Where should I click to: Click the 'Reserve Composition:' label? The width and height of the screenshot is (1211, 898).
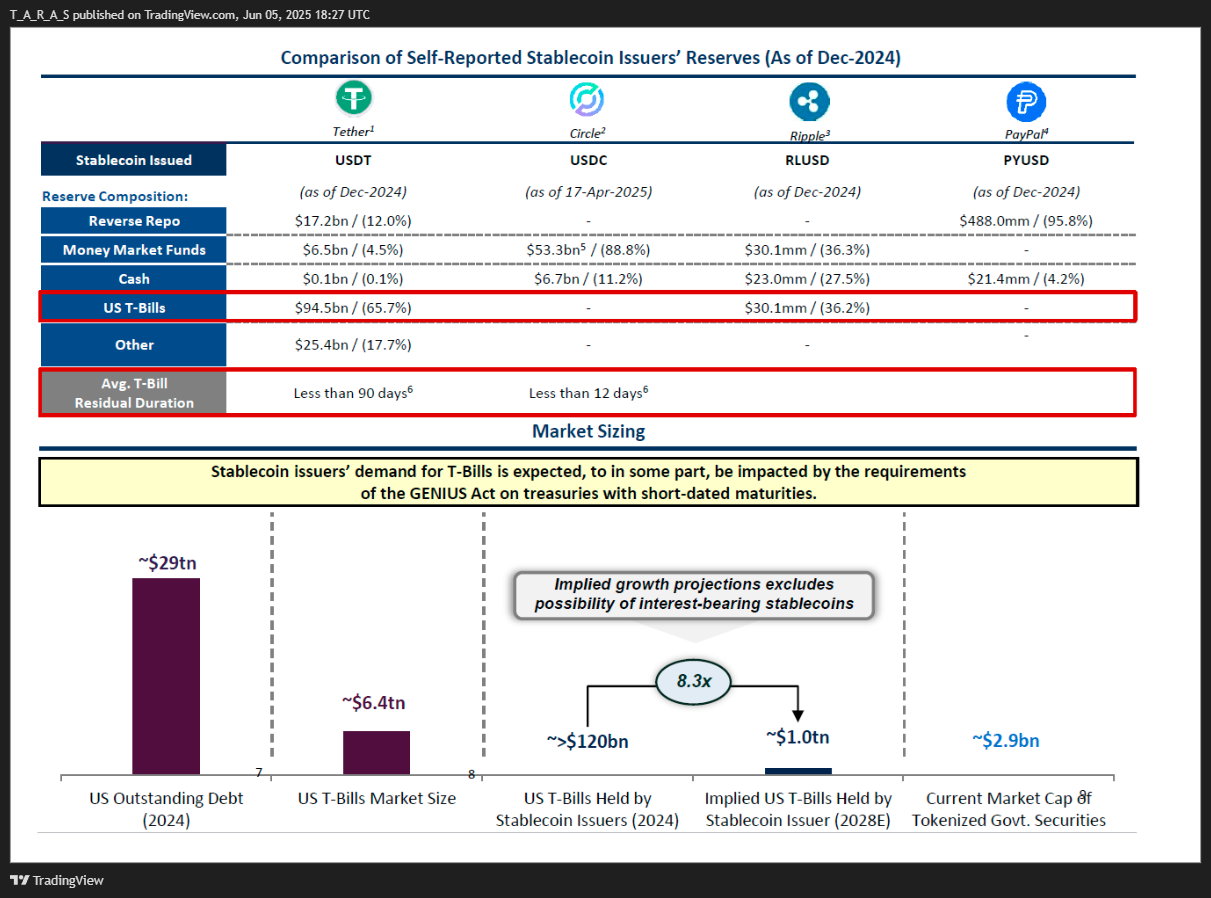(115, 197)
